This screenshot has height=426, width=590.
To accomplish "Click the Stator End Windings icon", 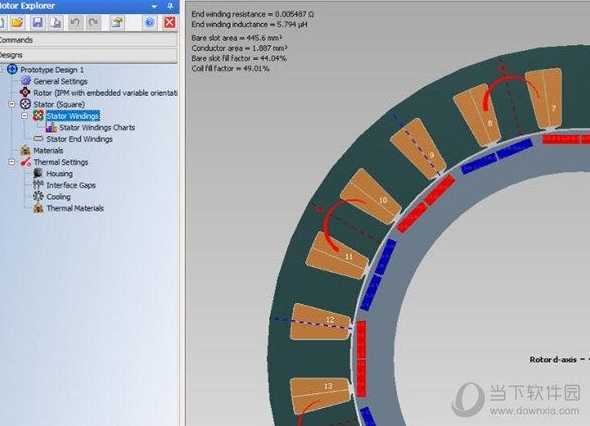I will coord(38,138).
